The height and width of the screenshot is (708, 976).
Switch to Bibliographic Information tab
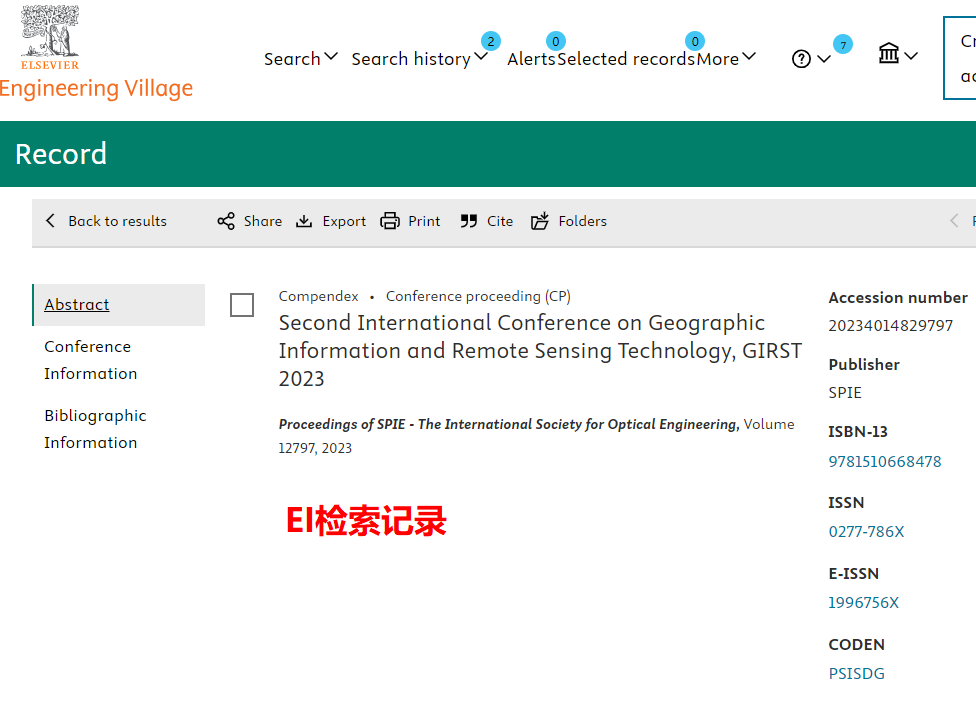point(95,429)
